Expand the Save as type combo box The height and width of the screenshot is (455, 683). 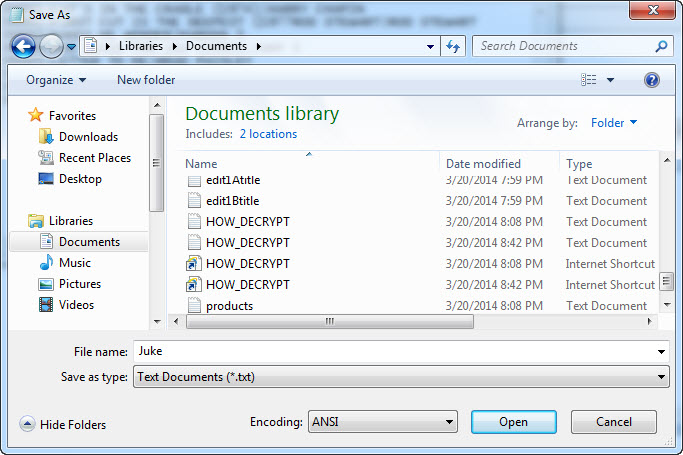[x=400, y=377]
